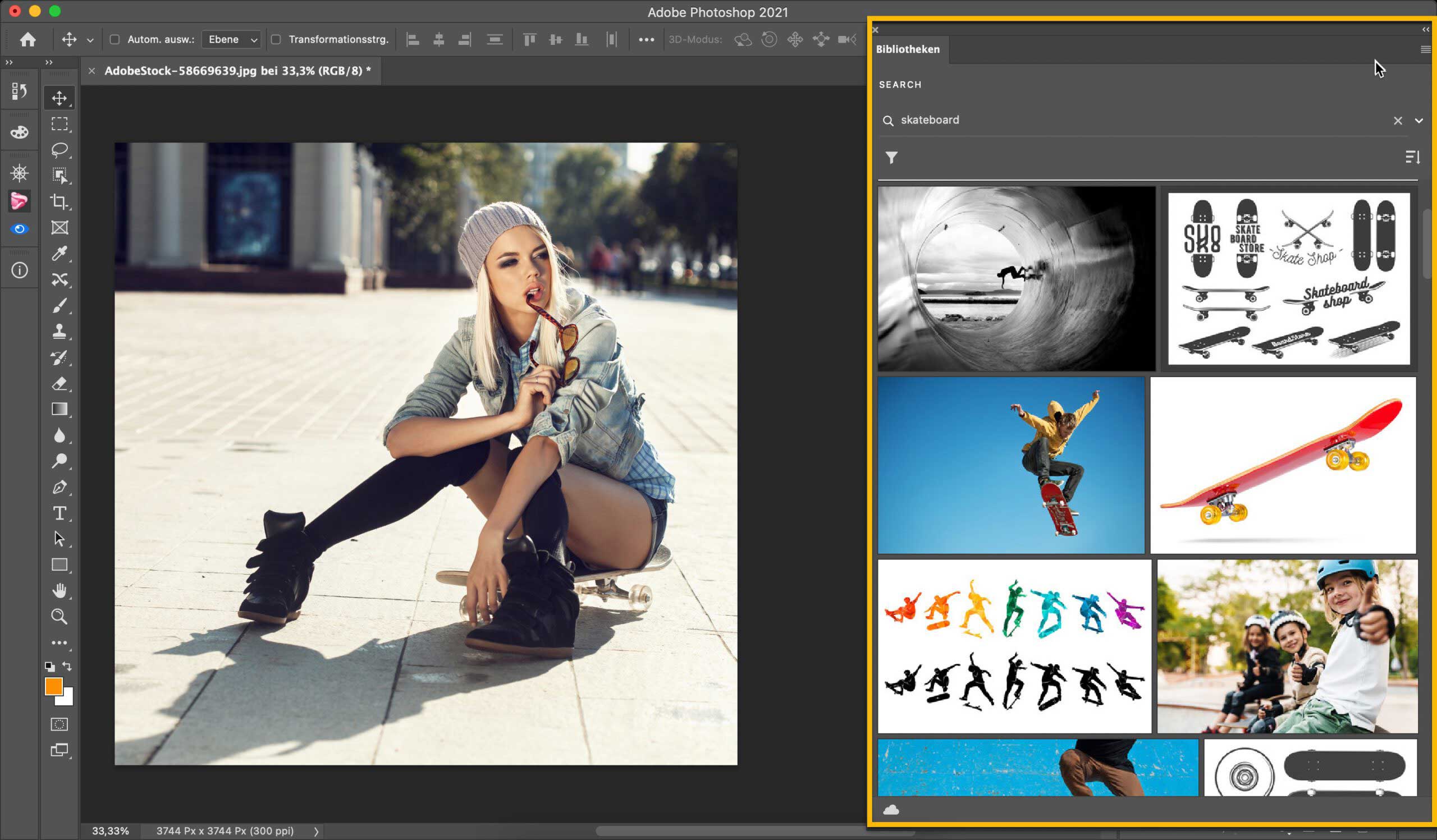Select the Crop tool
This screenshot has height=840, width=1437.
(60, 202)
